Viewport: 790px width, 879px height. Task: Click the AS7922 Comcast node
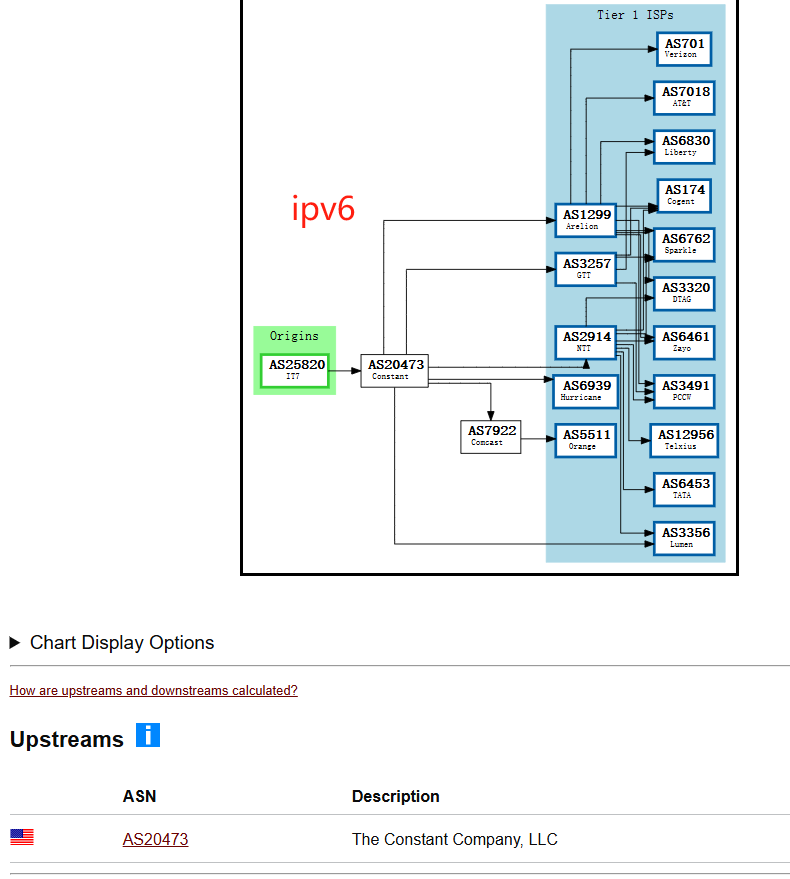pos(491,437)
